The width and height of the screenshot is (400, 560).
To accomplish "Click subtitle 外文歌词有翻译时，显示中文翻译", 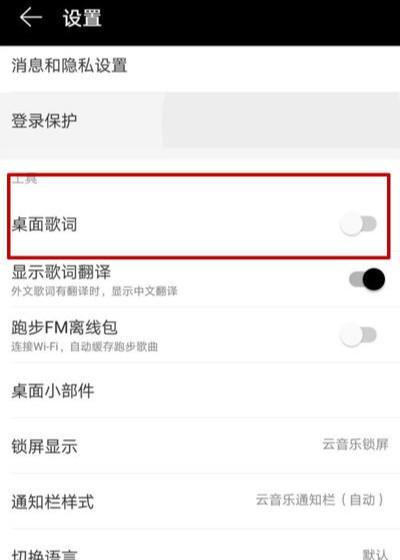I will pos(94,291).
